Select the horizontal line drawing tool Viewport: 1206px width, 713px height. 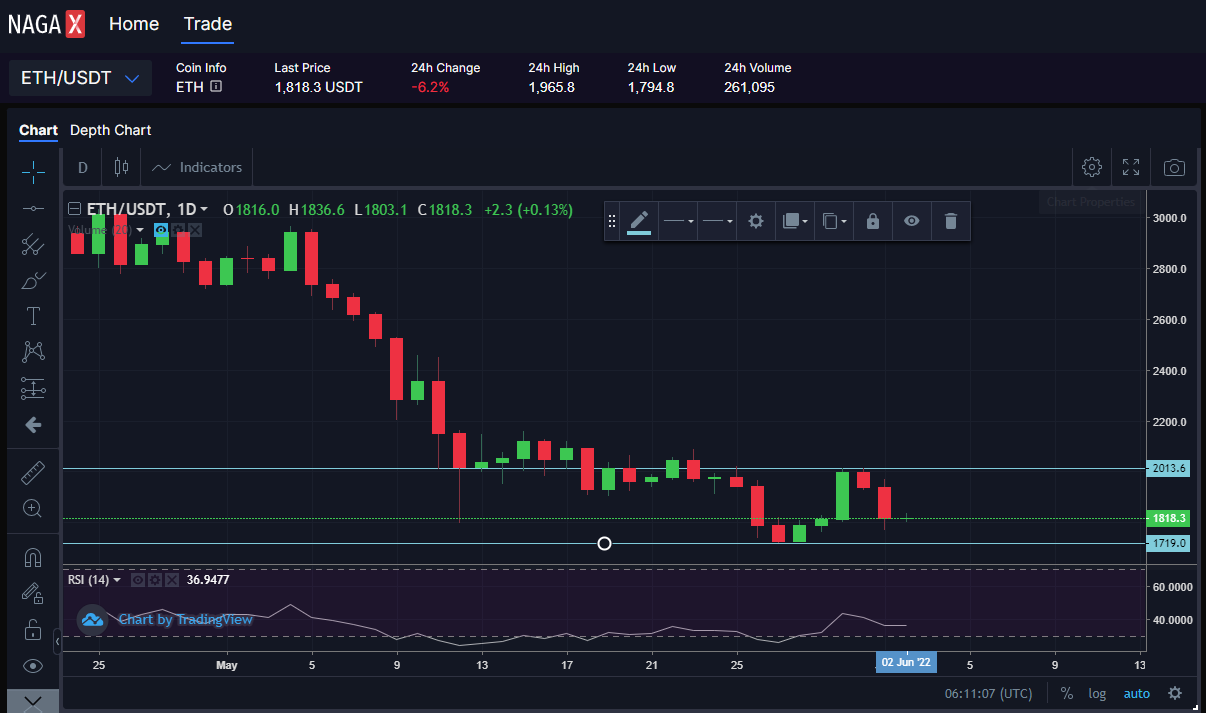pos(33,208)
